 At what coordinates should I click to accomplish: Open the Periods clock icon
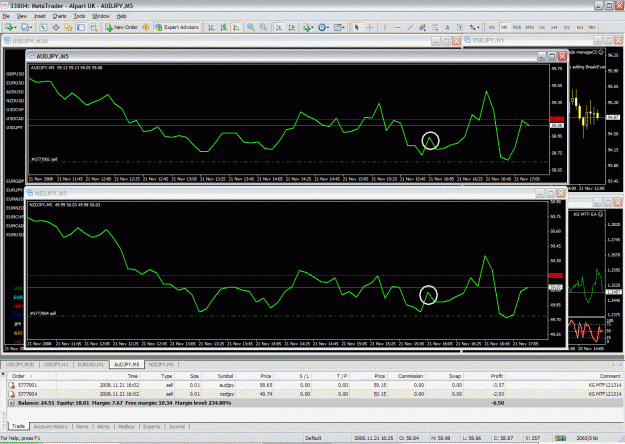(321, 27)
